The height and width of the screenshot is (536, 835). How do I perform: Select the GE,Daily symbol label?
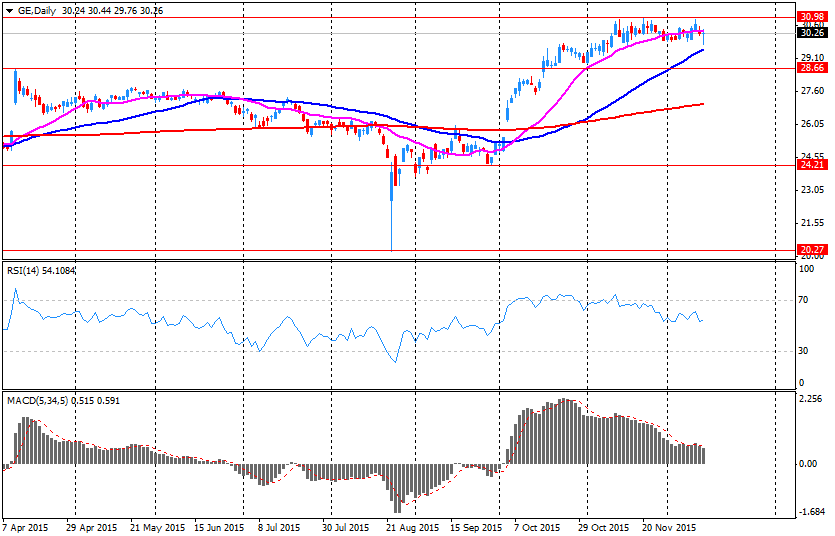click(37, 10)
